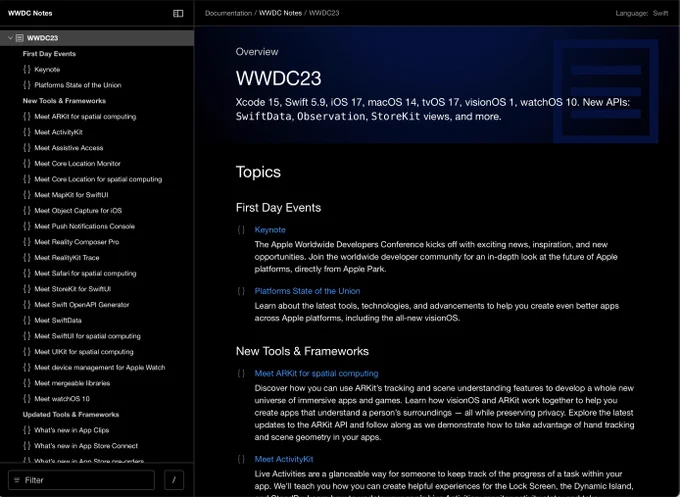Click the Swift language label at top right
Viewport: 680px width, 497px height.
click(x=660, y=13)
